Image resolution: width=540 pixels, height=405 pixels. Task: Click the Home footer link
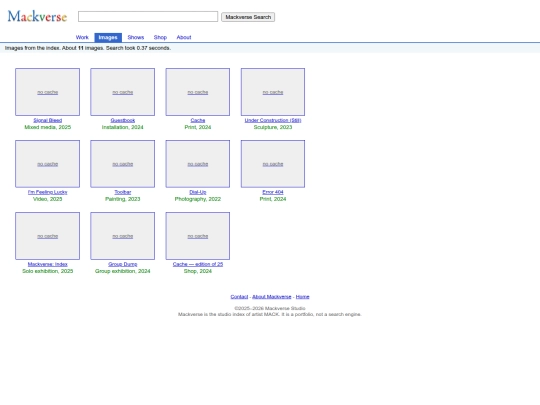302,297
